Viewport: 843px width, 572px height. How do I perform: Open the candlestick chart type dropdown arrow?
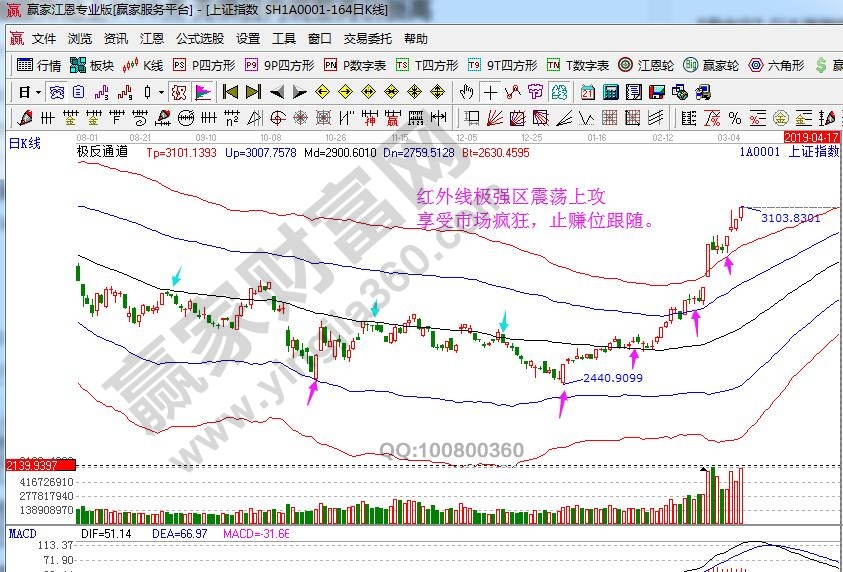(162, 92)
